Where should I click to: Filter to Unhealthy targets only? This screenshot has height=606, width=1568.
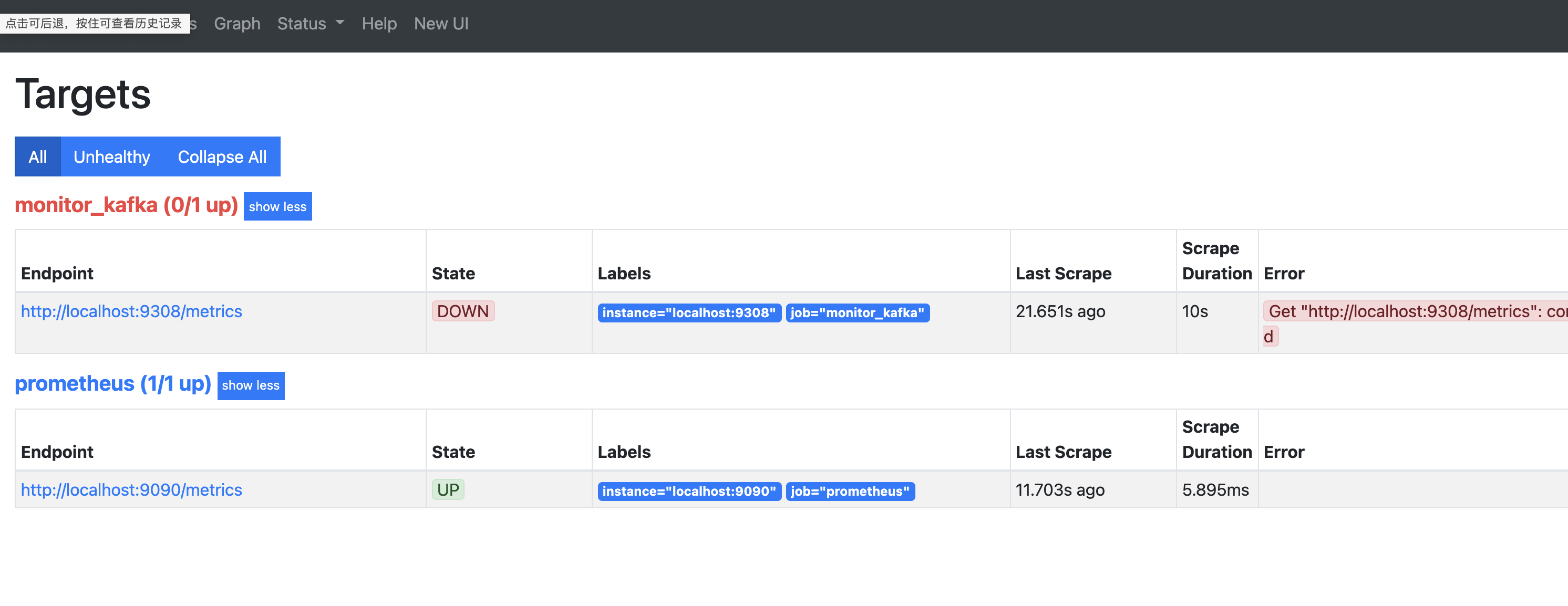pyautogui.click(x=111, y=157)
